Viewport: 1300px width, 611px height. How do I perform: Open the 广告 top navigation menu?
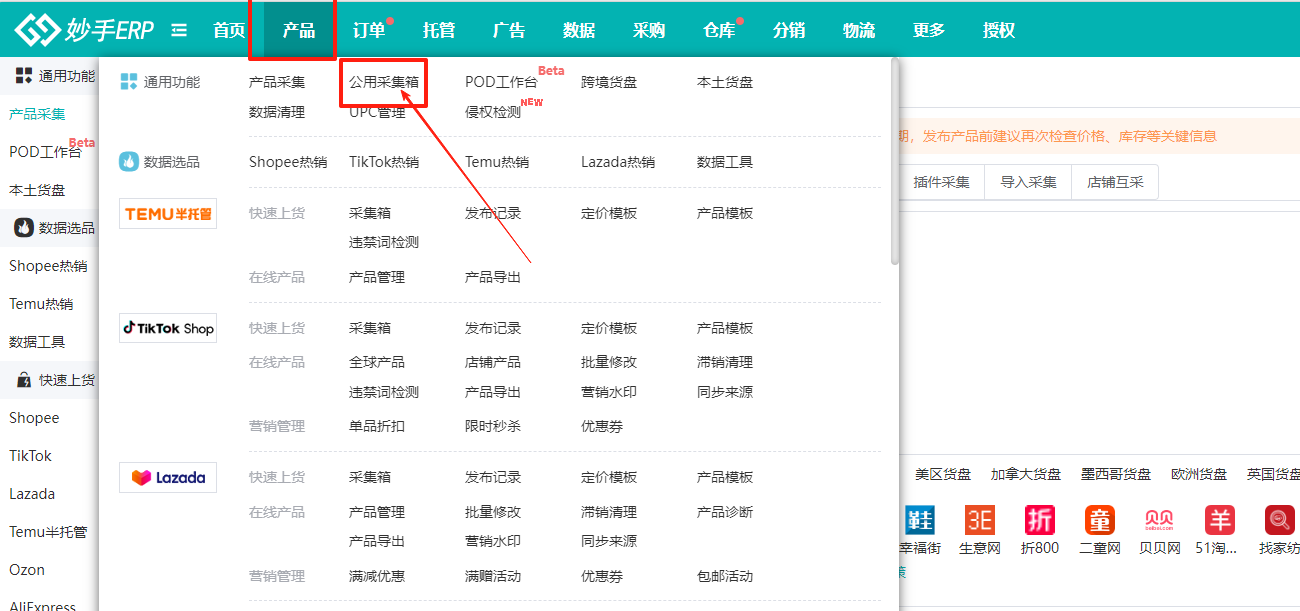(509, 30)
